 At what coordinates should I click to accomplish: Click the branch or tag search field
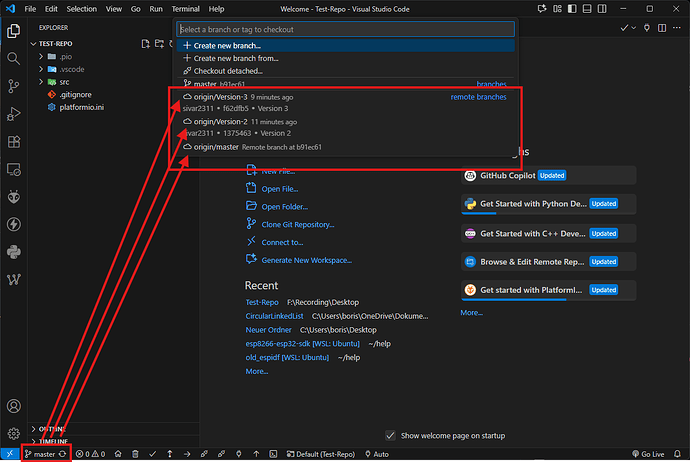pos(345,29)
